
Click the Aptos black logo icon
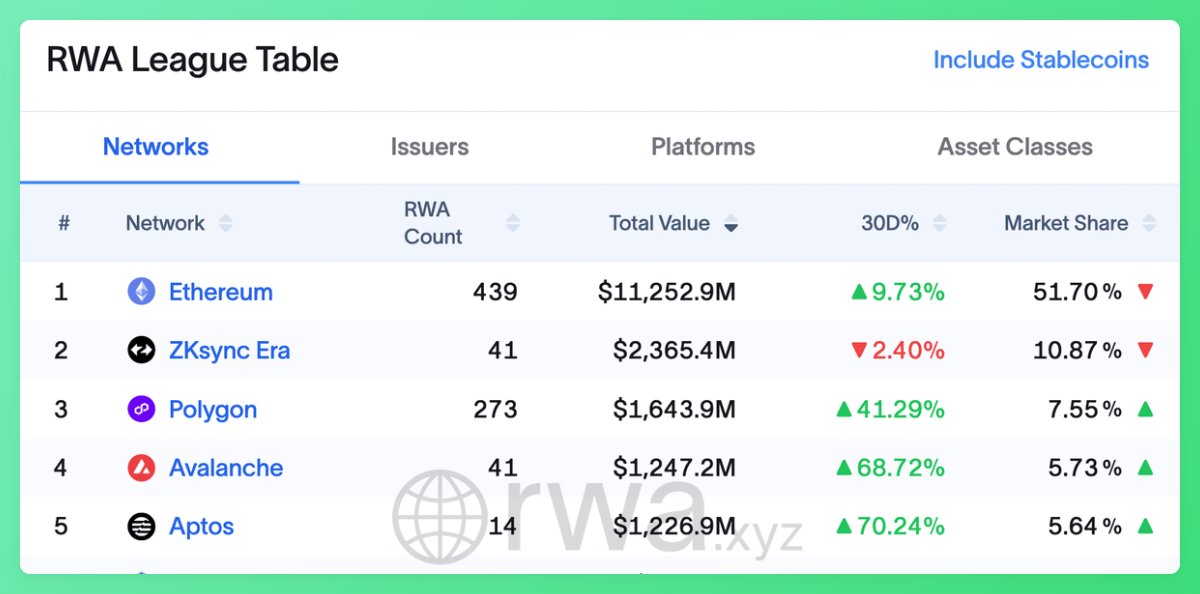[141, 526]
